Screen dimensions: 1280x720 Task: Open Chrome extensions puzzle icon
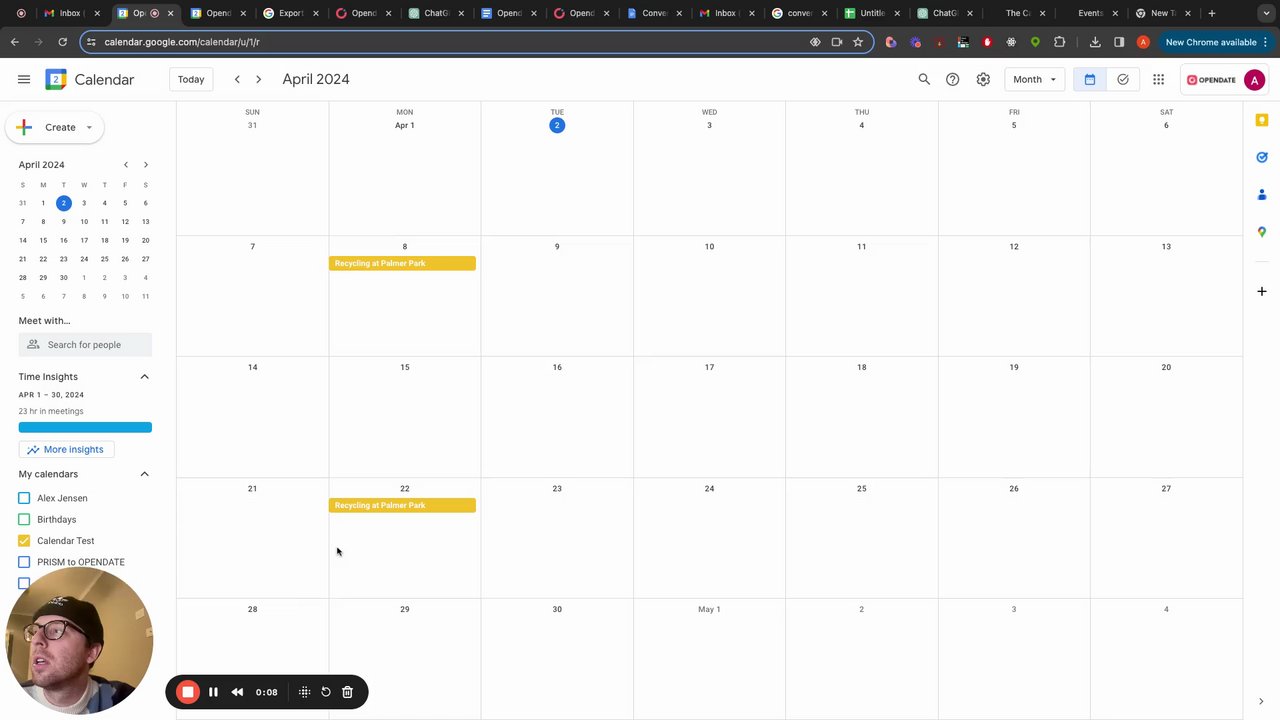point(1059,42)
